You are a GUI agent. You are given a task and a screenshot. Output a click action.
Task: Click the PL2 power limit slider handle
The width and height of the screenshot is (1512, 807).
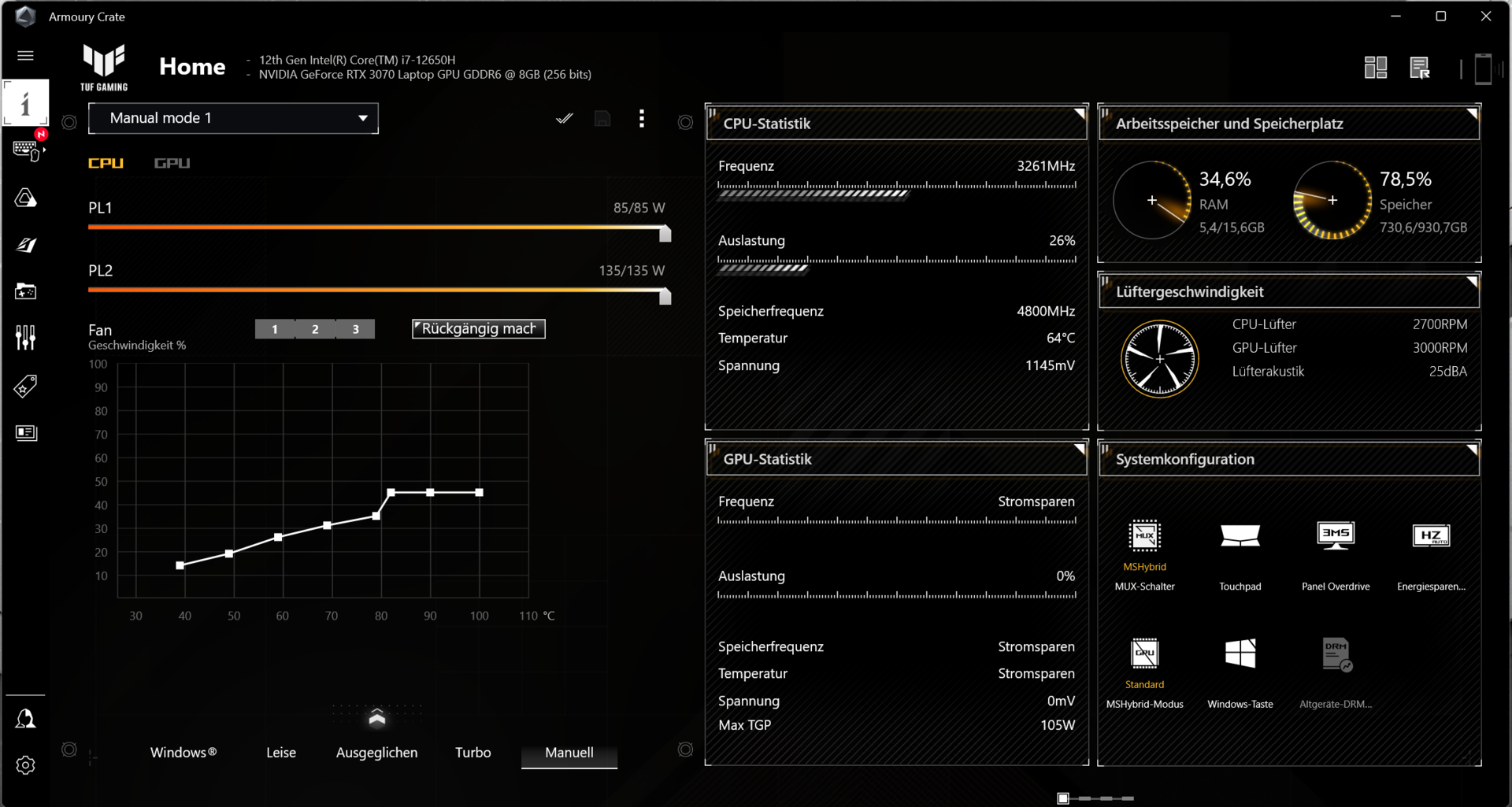point(665,296)
